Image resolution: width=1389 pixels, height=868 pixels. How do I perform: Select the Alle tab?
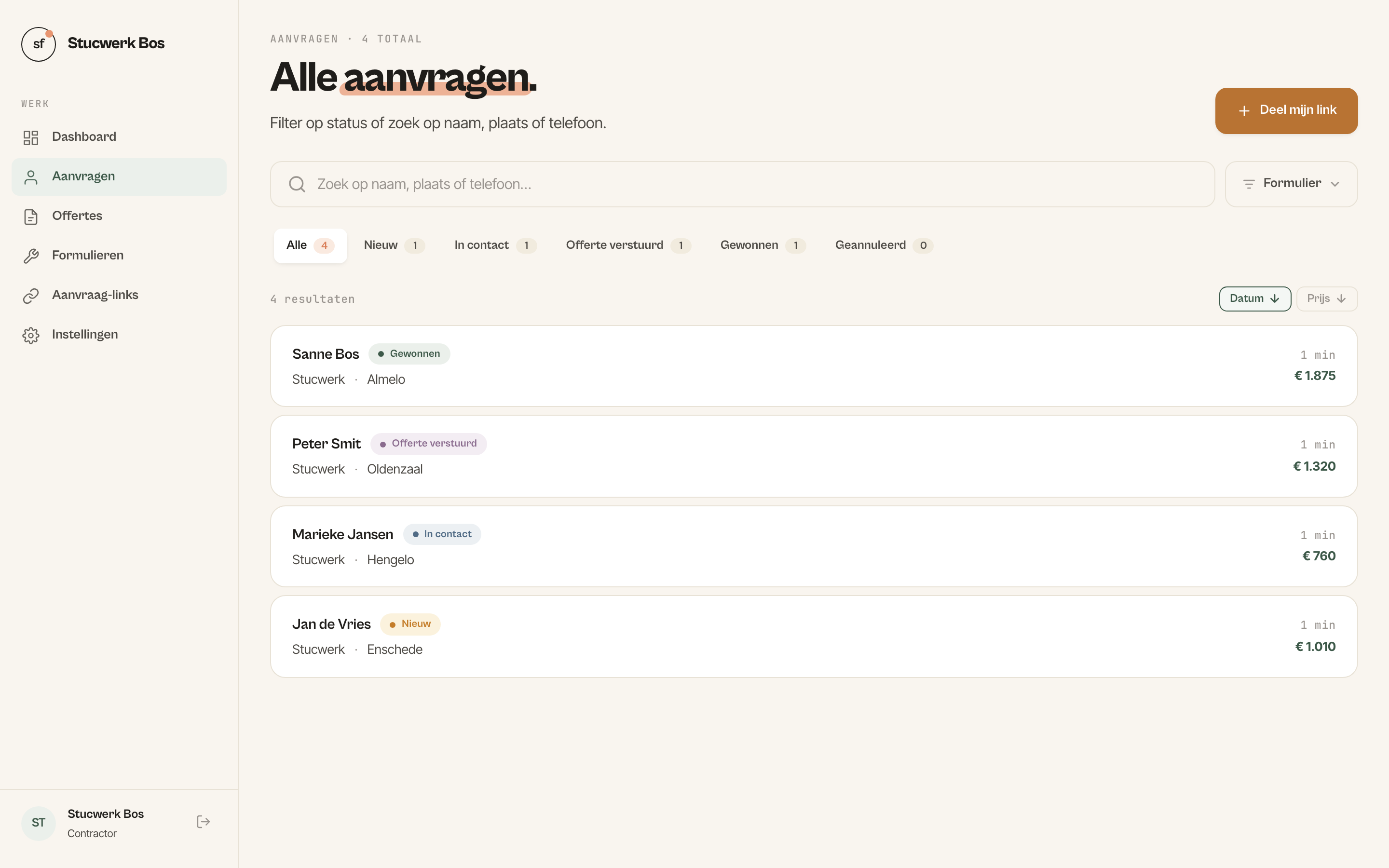(310, 246)
